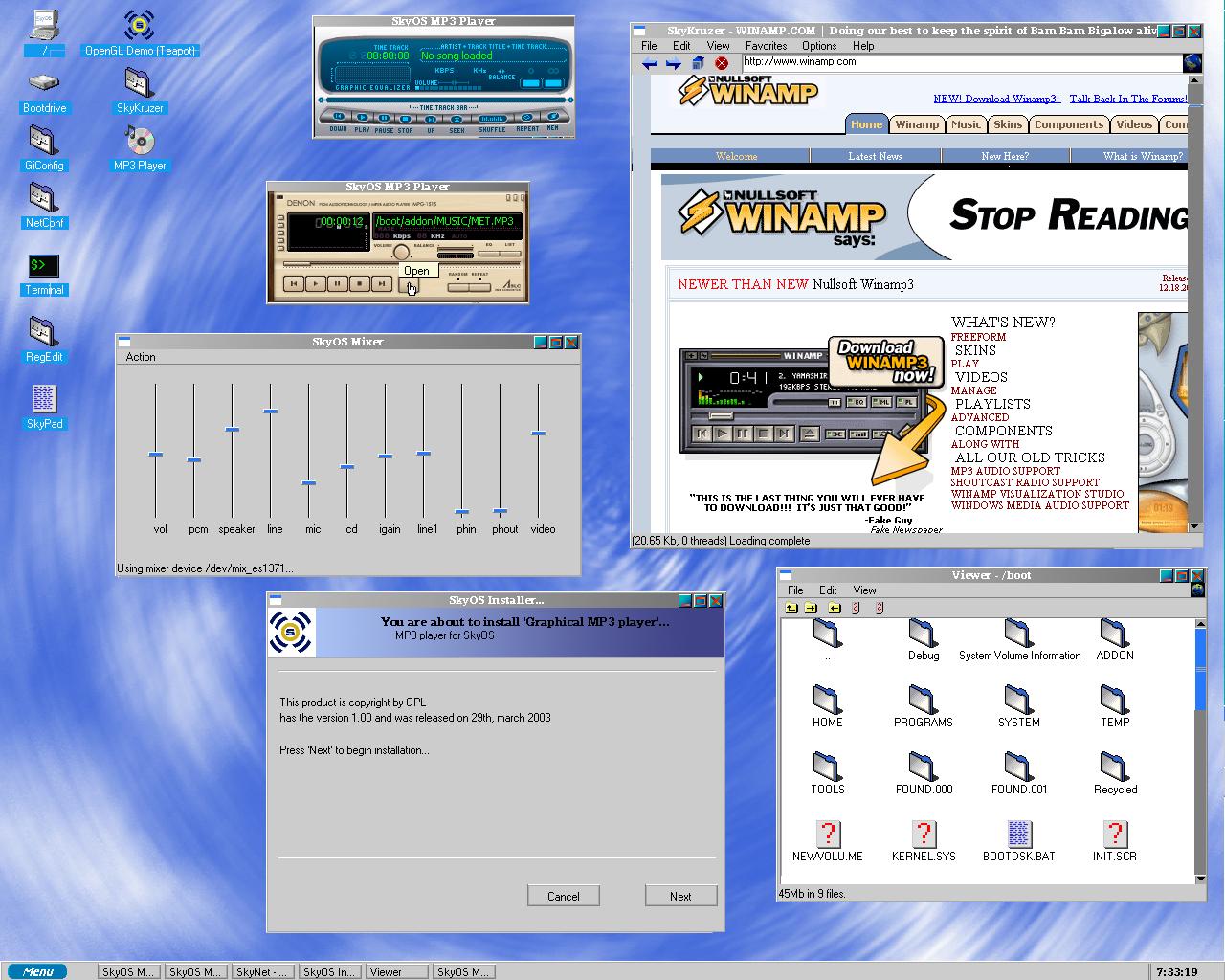This screenshot has height=980, width=1225.
Task: Open the Edit menu in Viewer window
Action: [828, 590]
